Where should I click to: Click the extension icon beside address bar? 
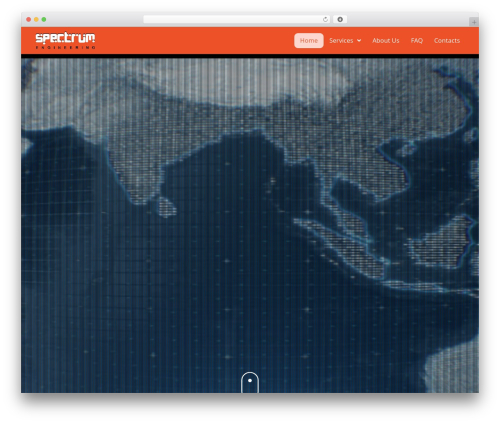point(340,19)
